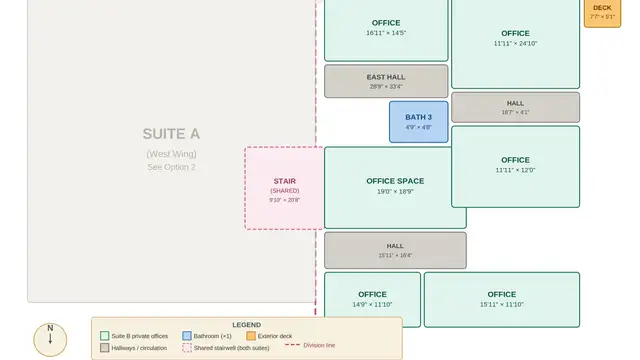The image size is (640, 360).
Task: Click the green Suite B private offices swatch
Action: (x=104, y=336)
